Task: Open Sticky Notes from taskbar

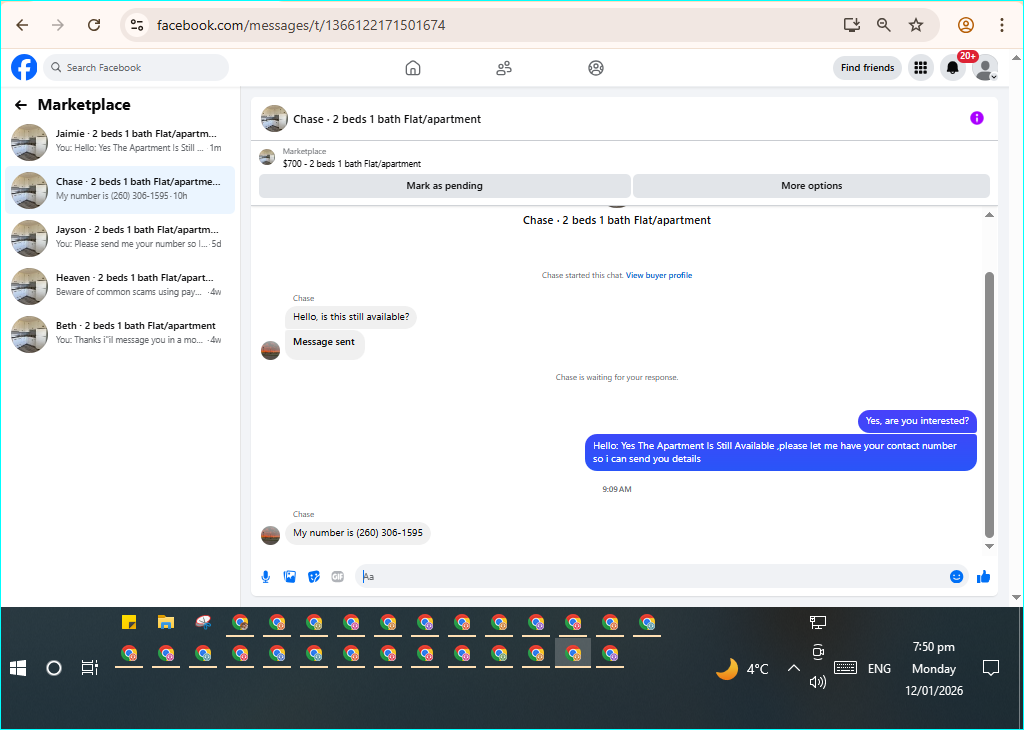Action: pyautogui.click(x=129, y=622)
